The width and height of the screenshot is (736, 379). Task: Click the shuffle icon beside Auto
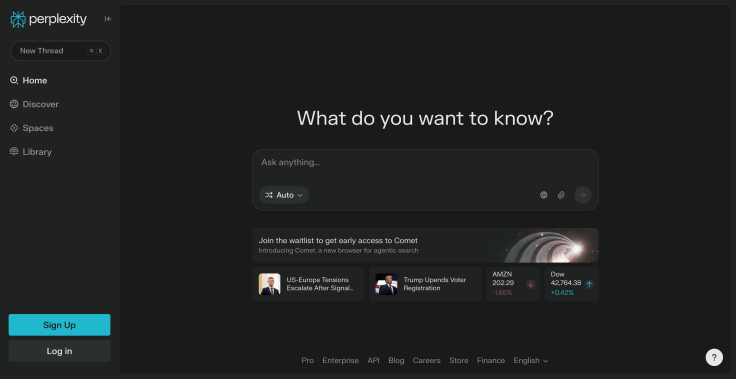click(269, 195)
